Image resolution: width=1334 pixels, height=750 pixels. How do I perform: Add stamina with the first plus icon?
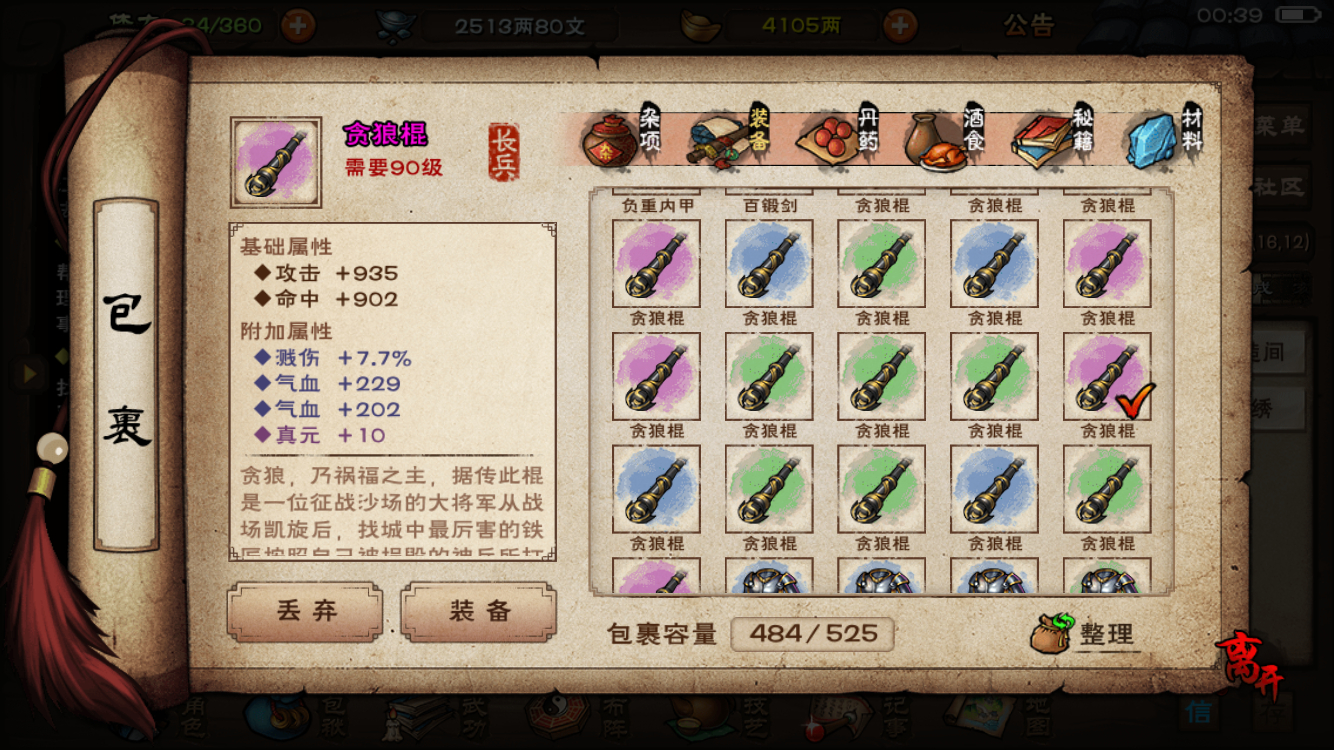297,25
